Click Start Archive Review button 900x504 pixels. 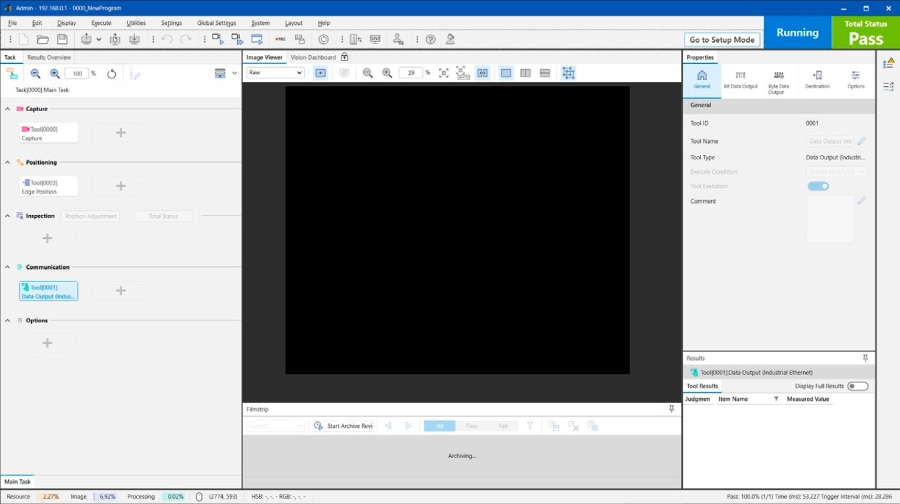(x=343, y=426)
